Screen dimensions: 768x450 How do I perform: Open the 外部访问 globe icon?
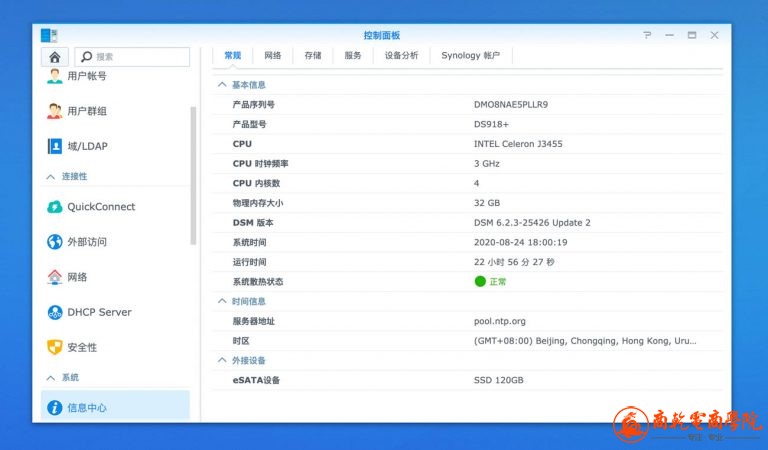tap(55, 242)
